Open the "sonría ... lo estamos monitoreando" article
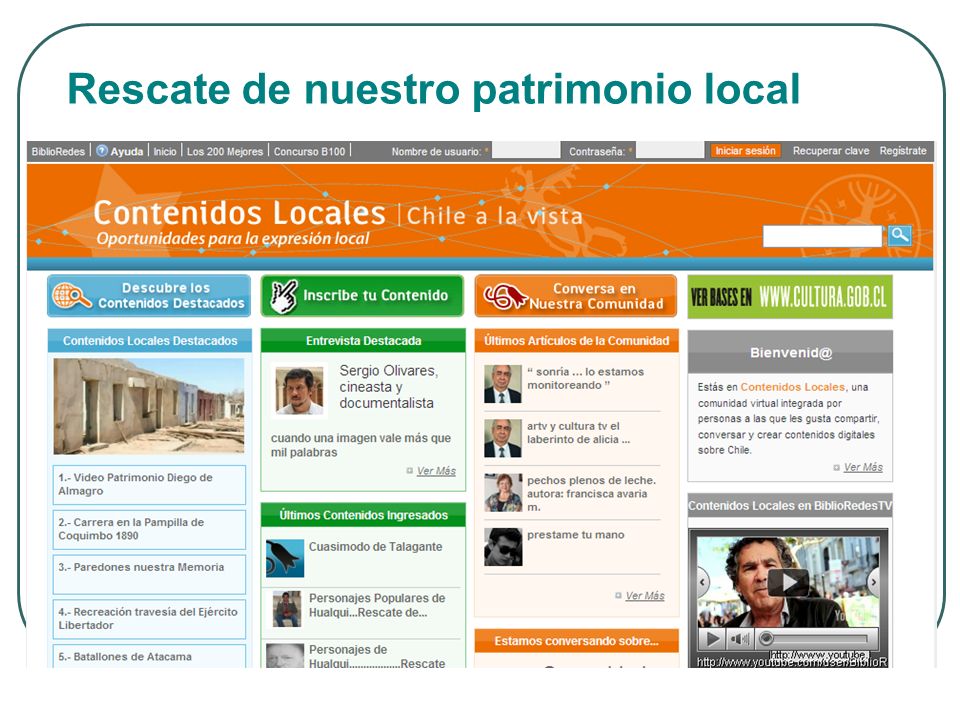Image resolution: width=960 pixels, height=720 pixels. [x=585, y=378]
